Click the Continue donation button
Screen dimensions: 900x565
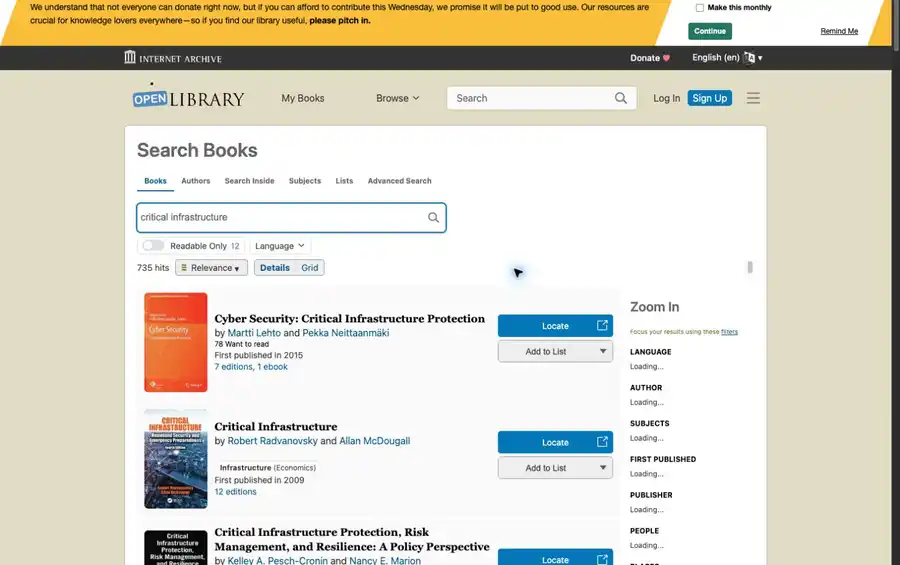point(710,31)
